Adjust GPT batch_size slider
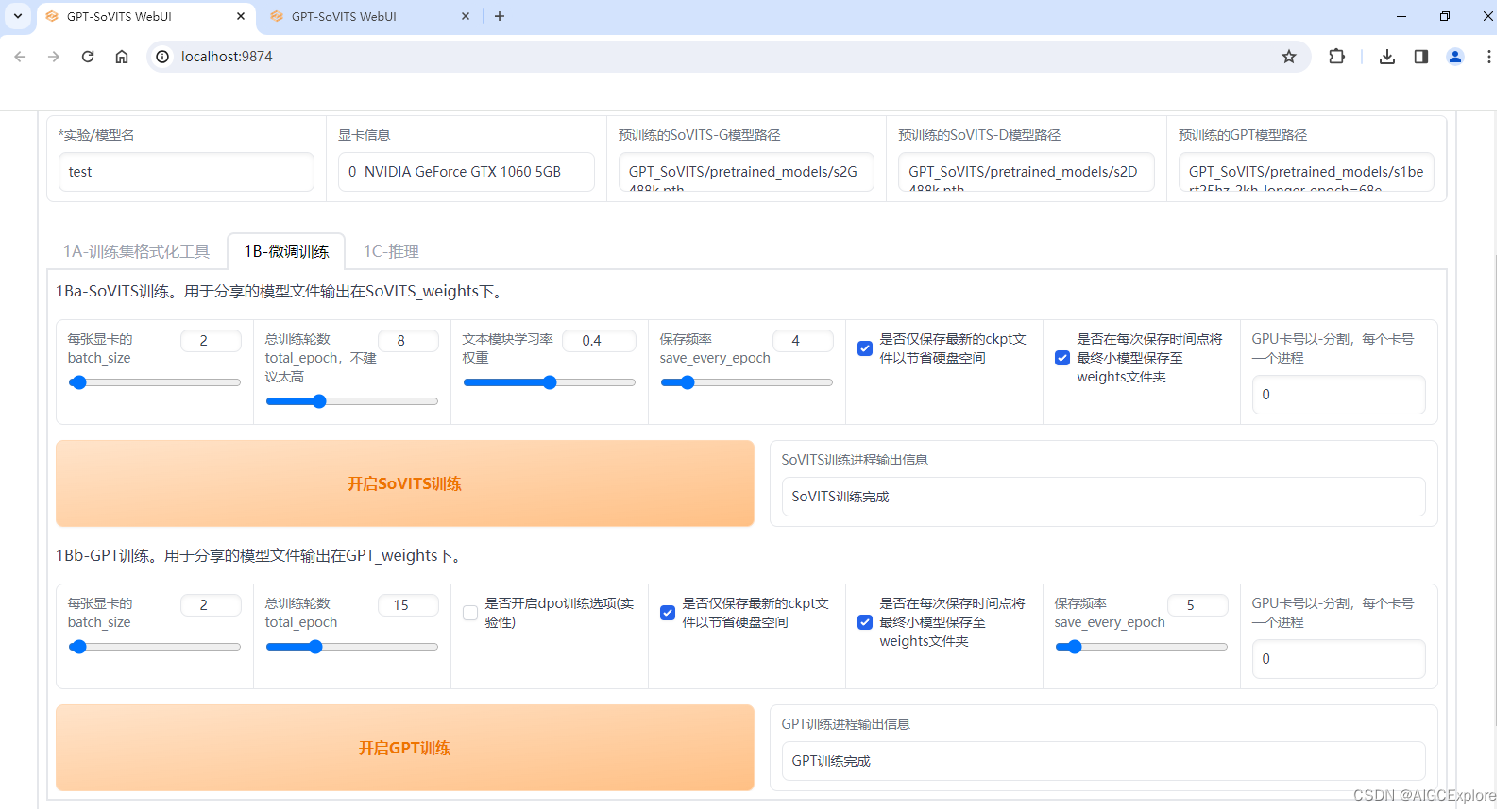 [155, 647]
